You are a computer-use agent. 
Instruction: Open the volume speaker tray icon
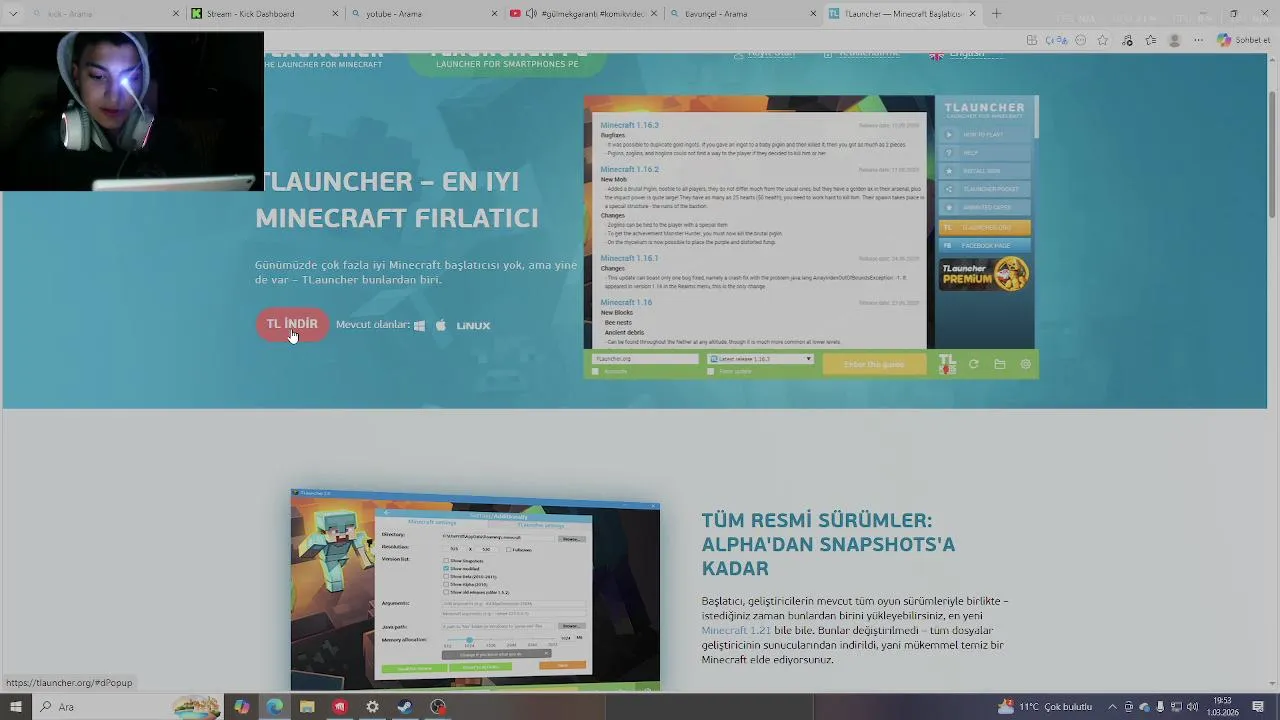1193,707
